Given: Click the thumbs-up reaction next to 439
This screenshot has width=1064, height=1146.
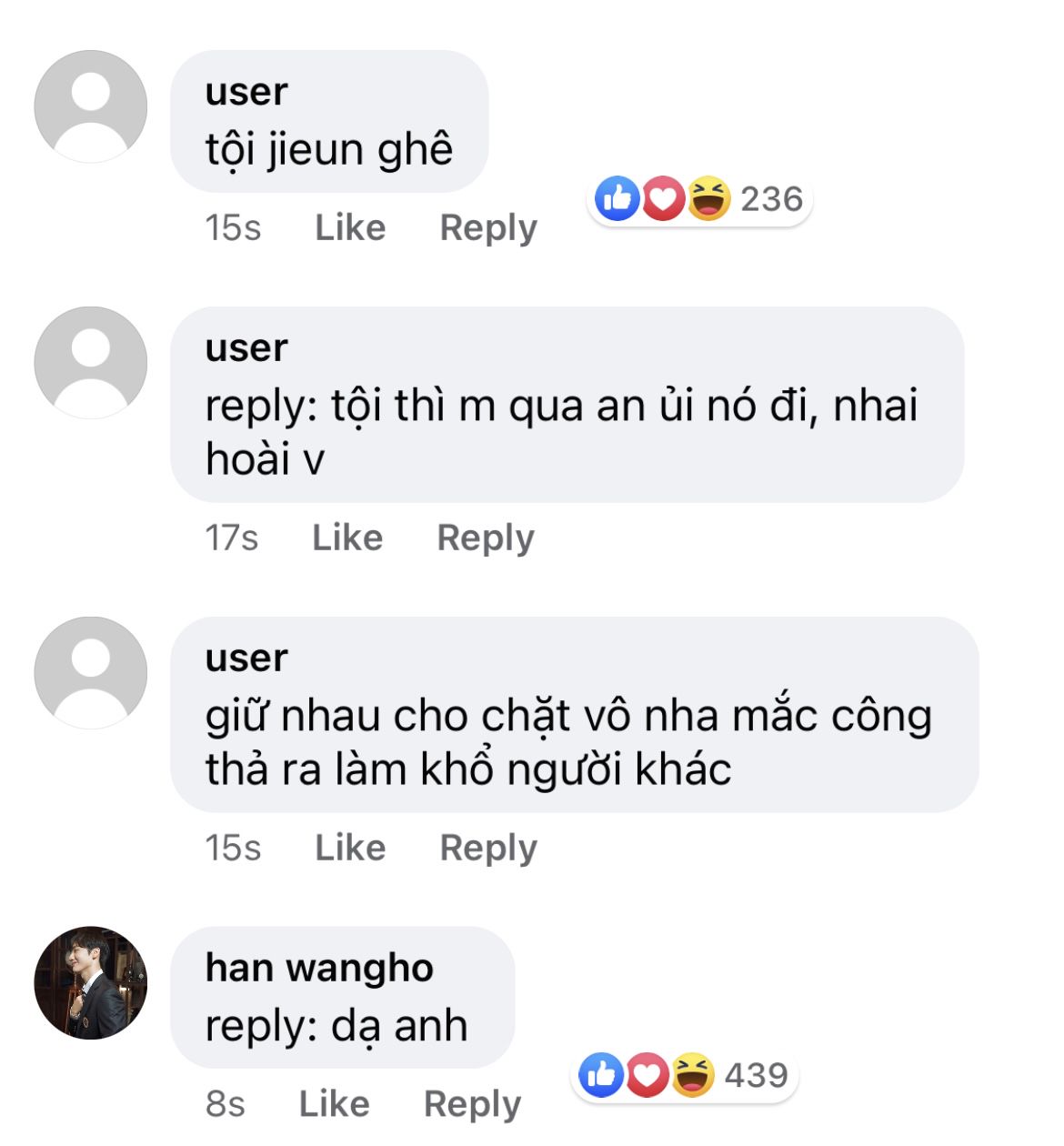Looking at the screenshot, I should pos(602,1075).
